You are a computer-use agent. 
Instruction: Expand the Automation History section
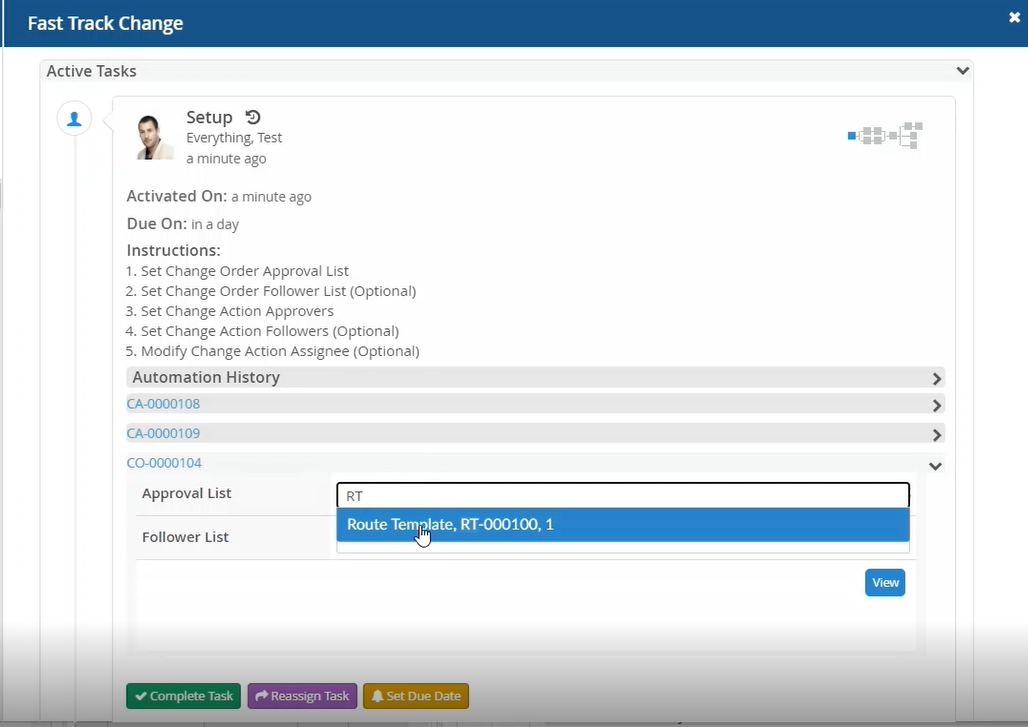(x=936, y=378)
